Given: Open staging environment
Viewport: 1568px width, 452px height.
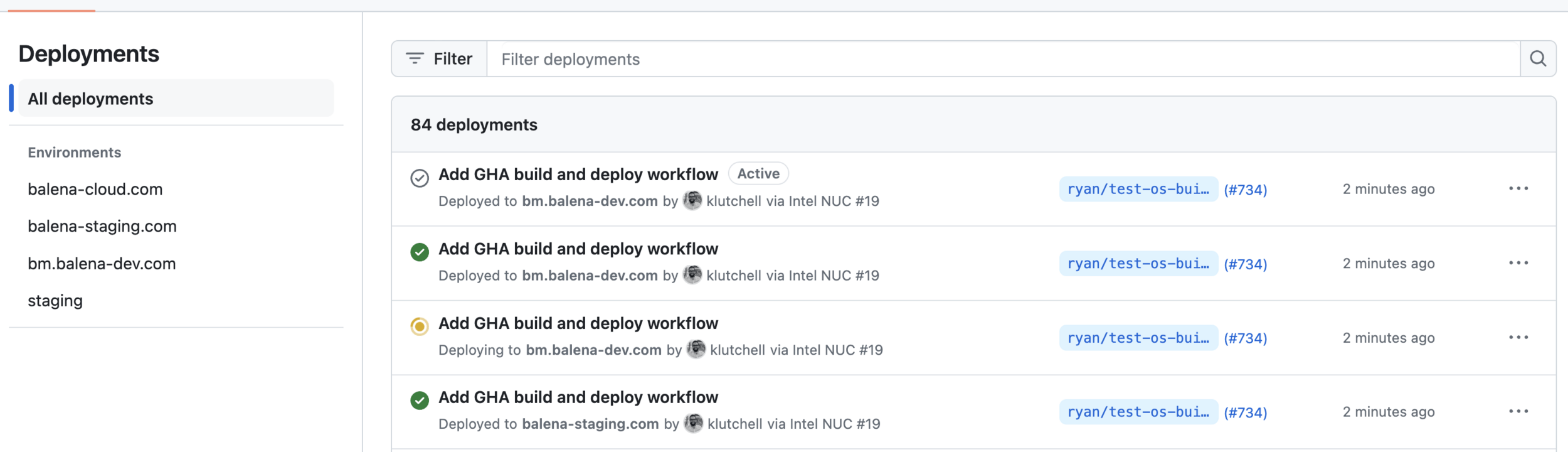Looking at the screenshot, I should [x=55, y=301].
